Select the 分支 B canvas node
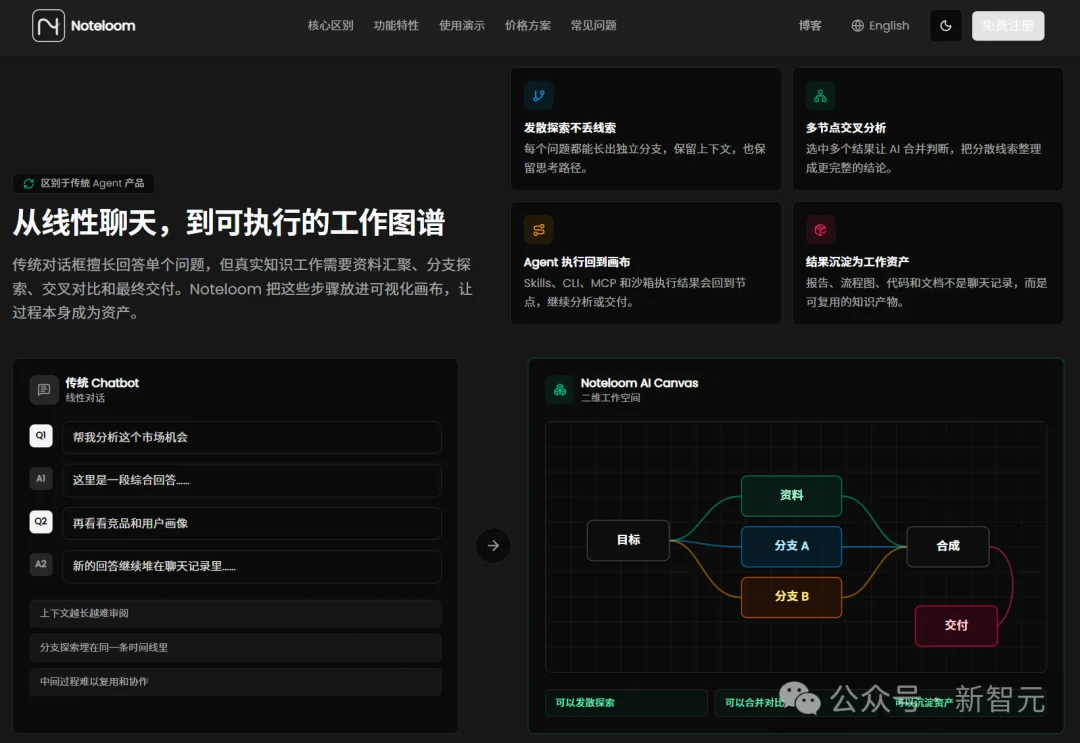The width and height of the screenshot is (1080, 743). pos(791,597)
